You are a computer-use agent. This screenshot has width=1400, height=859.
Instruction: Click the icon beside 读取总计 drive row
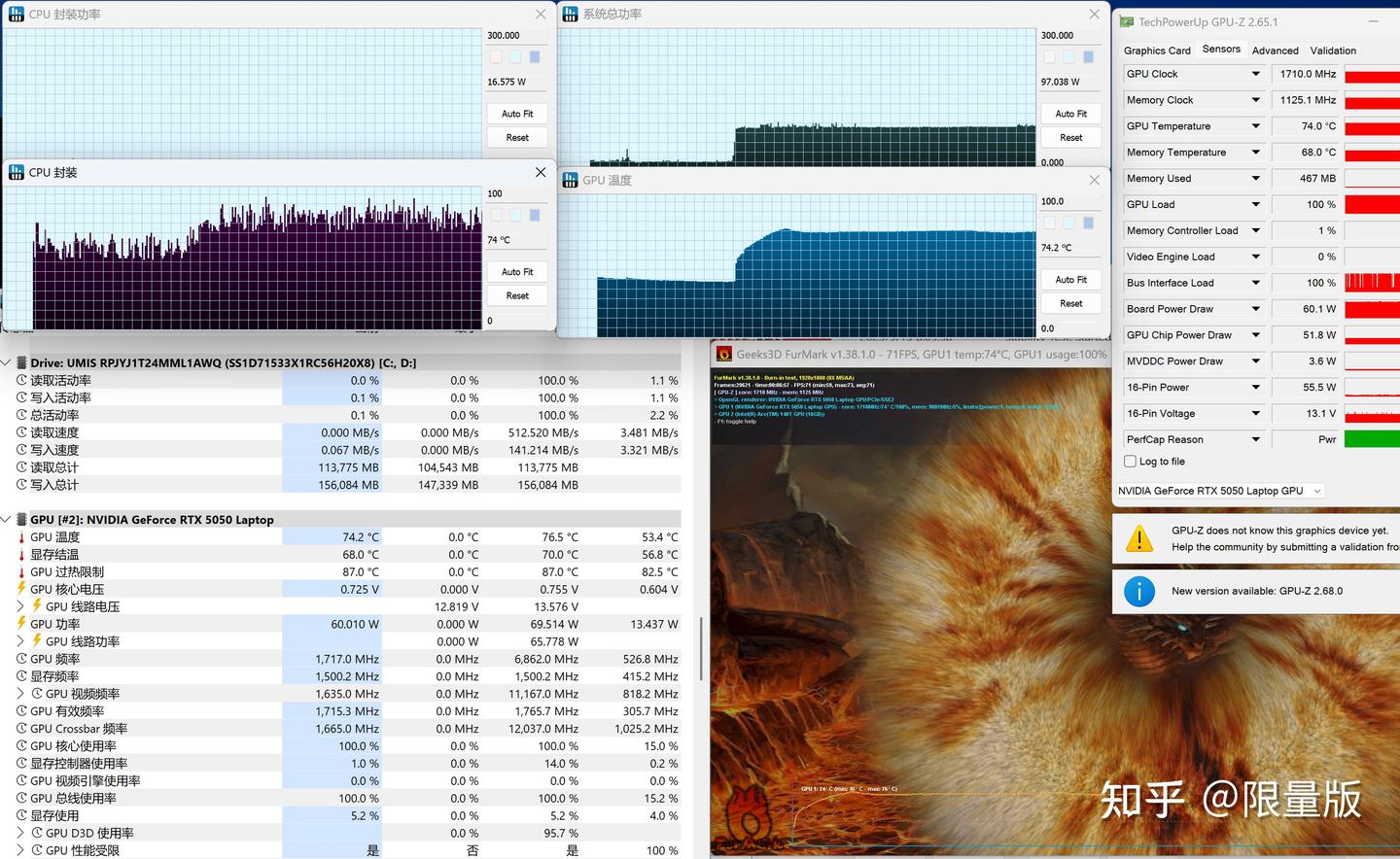pyautogui.click(x=21, y=467)
